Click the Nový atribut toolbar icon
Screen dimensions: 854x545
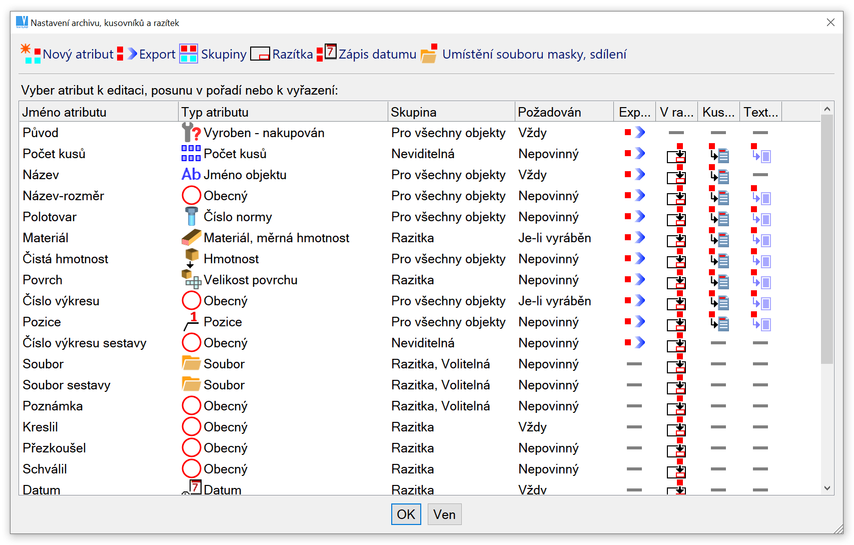(30, 54)
